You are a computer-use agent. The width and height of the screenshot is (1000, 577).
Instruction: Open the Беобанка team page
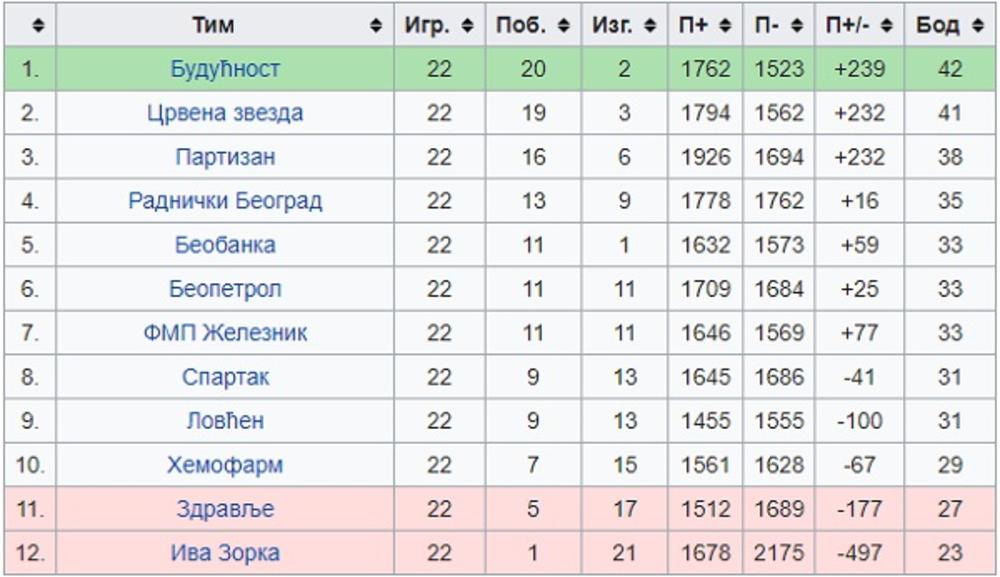(225, 245)
